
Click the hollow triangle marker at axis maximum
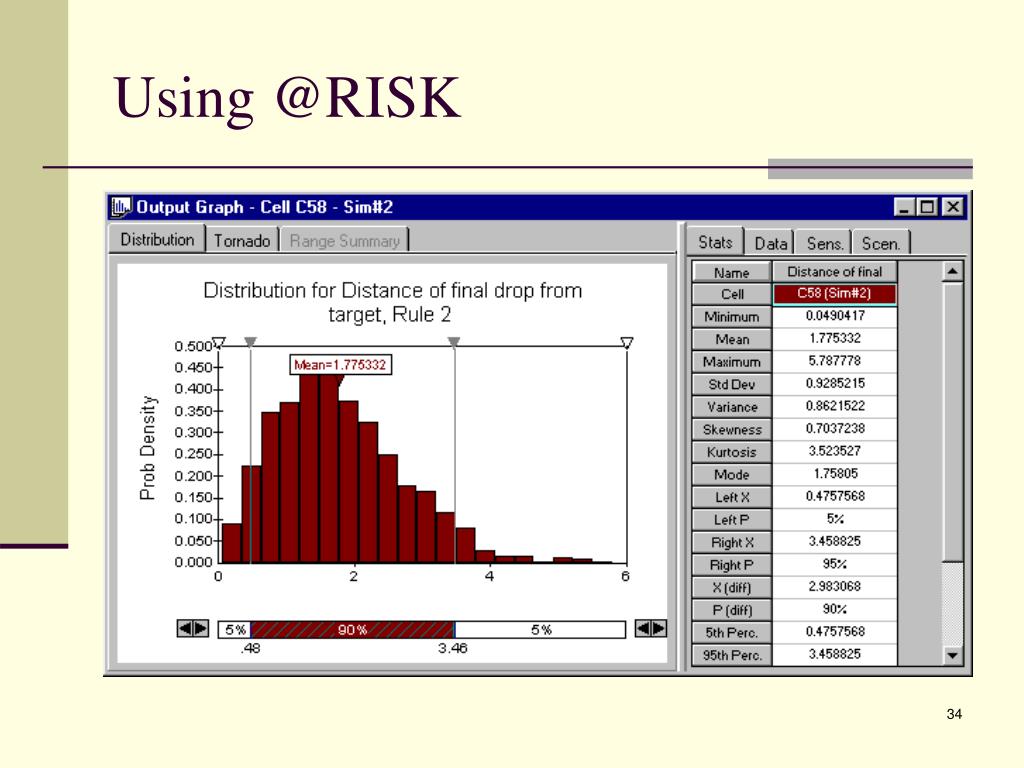pyautogui.click(x=627, y=342)
